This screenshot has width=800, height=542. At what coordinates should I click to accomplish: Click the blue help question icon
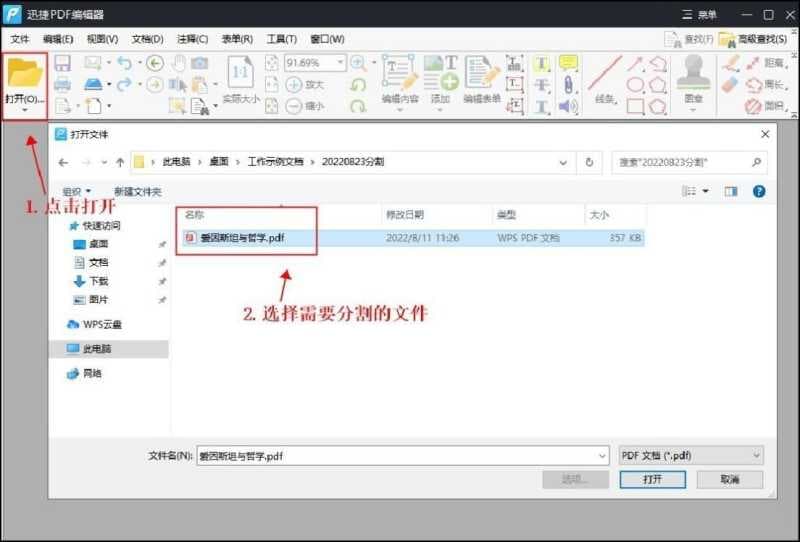(x=759, y=191)
